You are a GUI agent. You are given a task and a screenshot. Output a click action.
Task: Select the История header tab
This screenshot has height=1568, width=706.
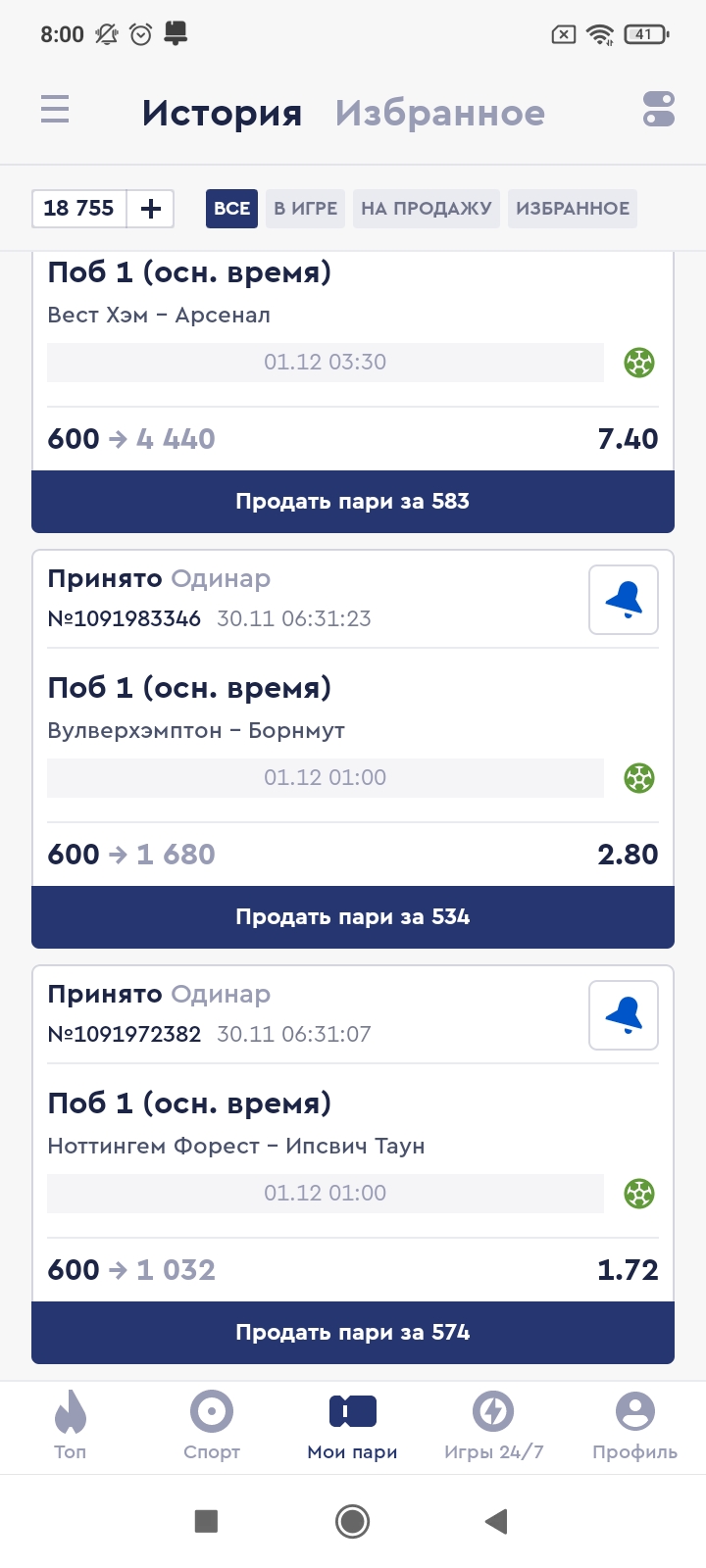click(x=222, y=114)
